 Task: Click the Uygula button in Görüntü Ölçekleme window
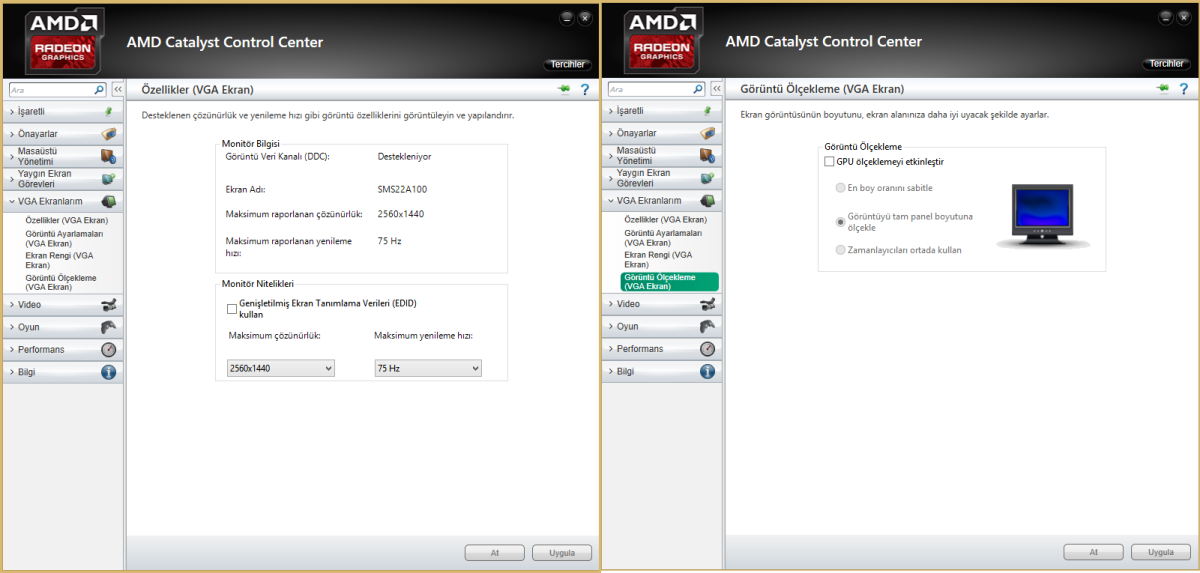(x=1161, y=552)
